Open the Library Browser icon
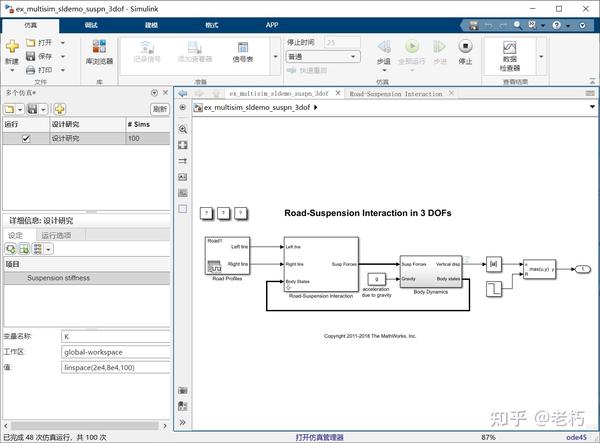 (x=99, y=47)
